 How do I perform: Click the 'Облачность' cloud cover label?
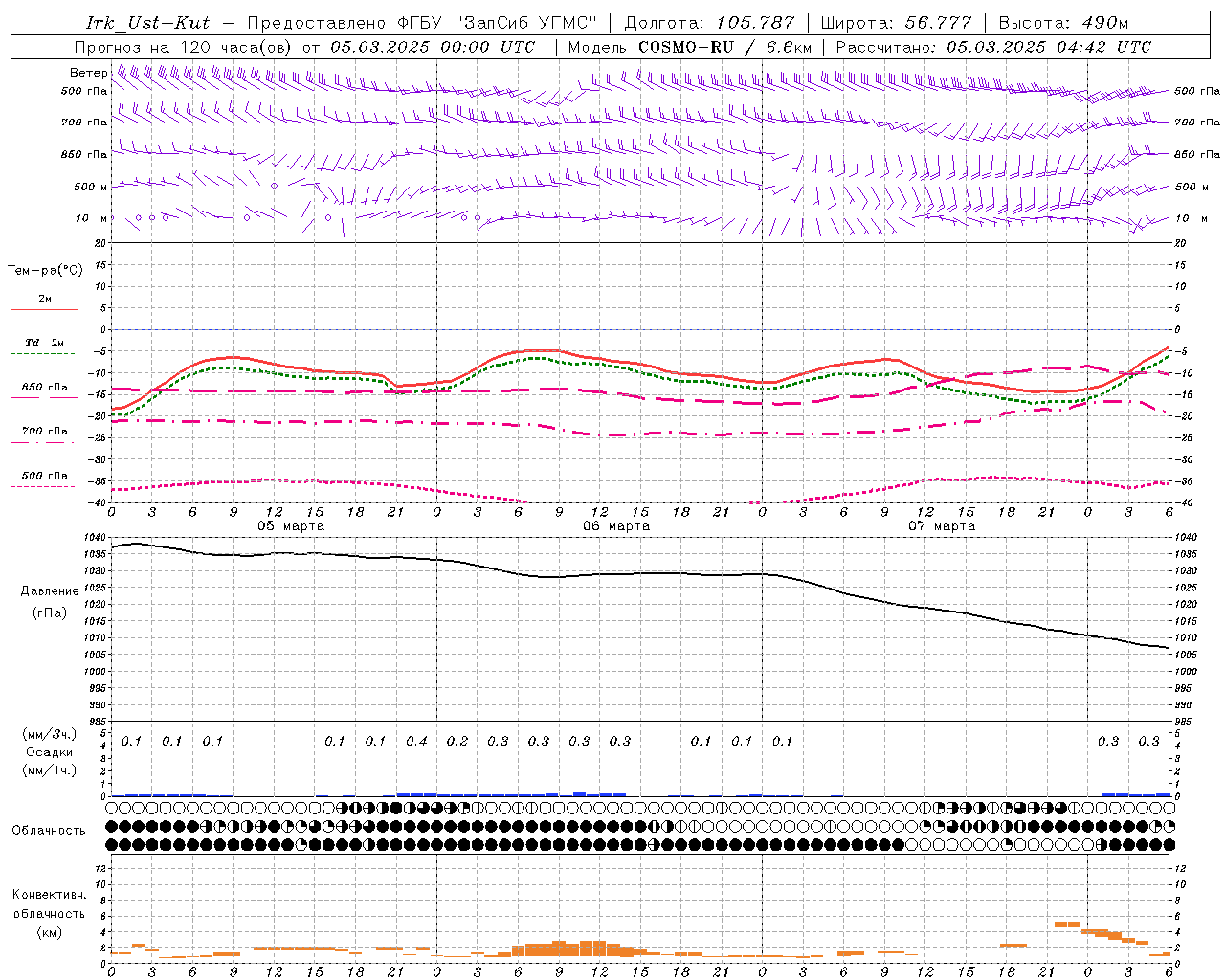[x=49, y=831]
